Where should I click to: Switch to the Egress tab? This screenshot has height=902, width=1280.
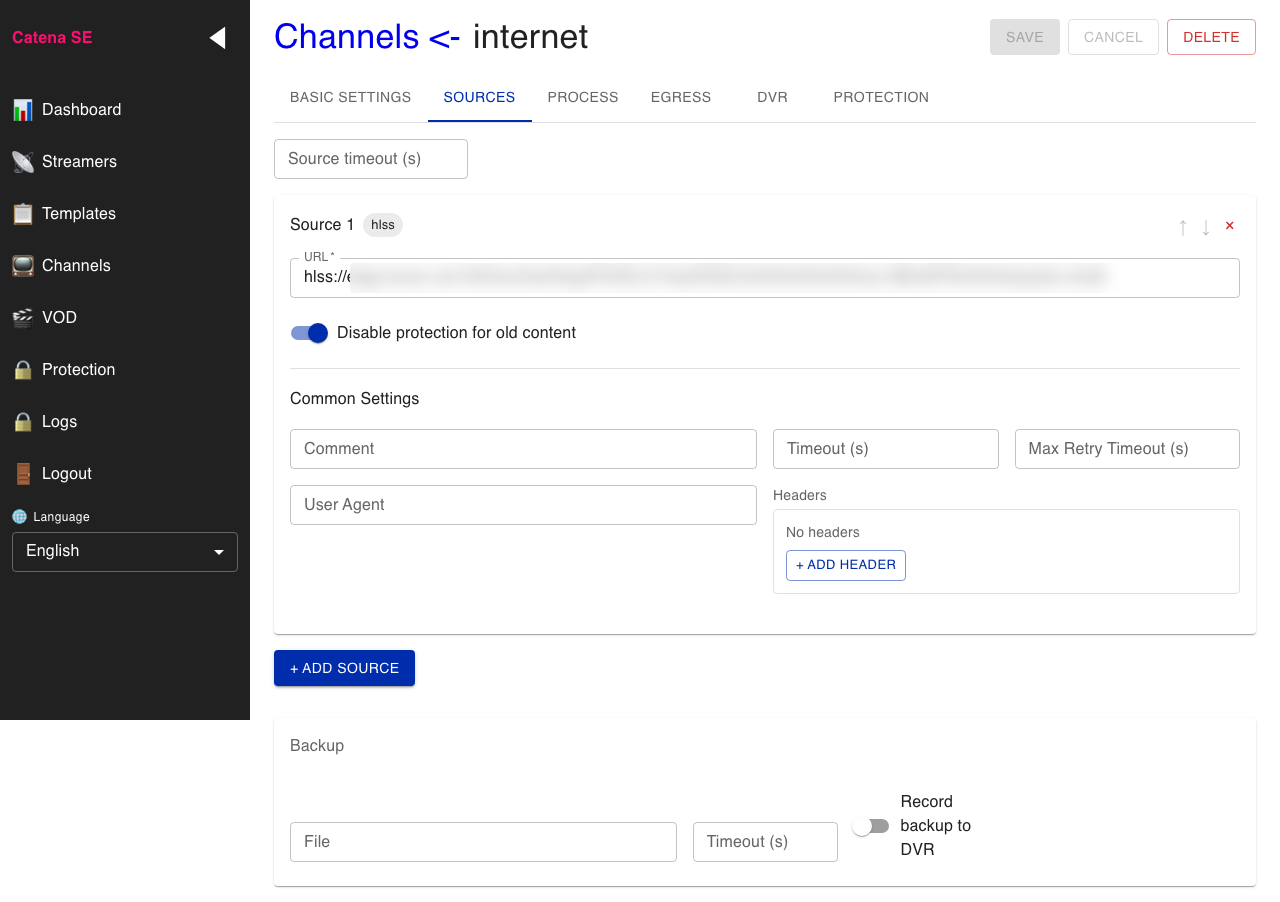click(x=680, y=97)
